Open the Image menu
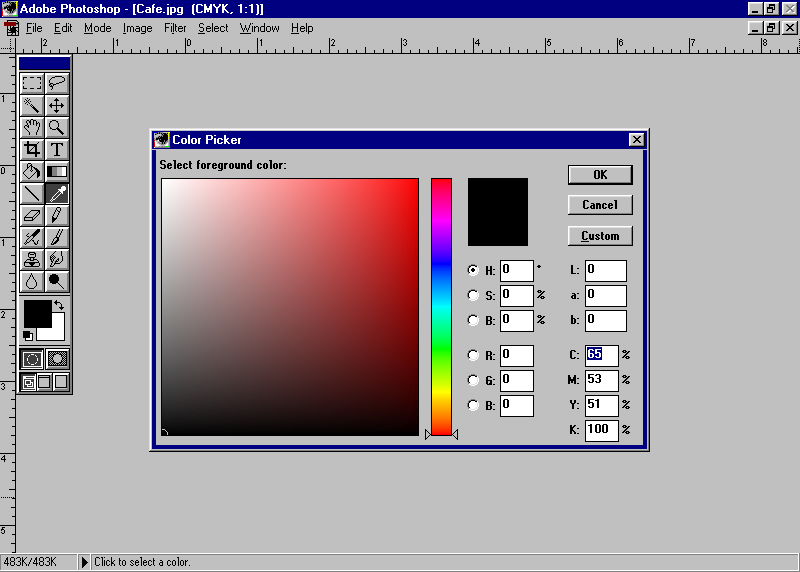This screenshot has width=800, height=572. [137, 28]
